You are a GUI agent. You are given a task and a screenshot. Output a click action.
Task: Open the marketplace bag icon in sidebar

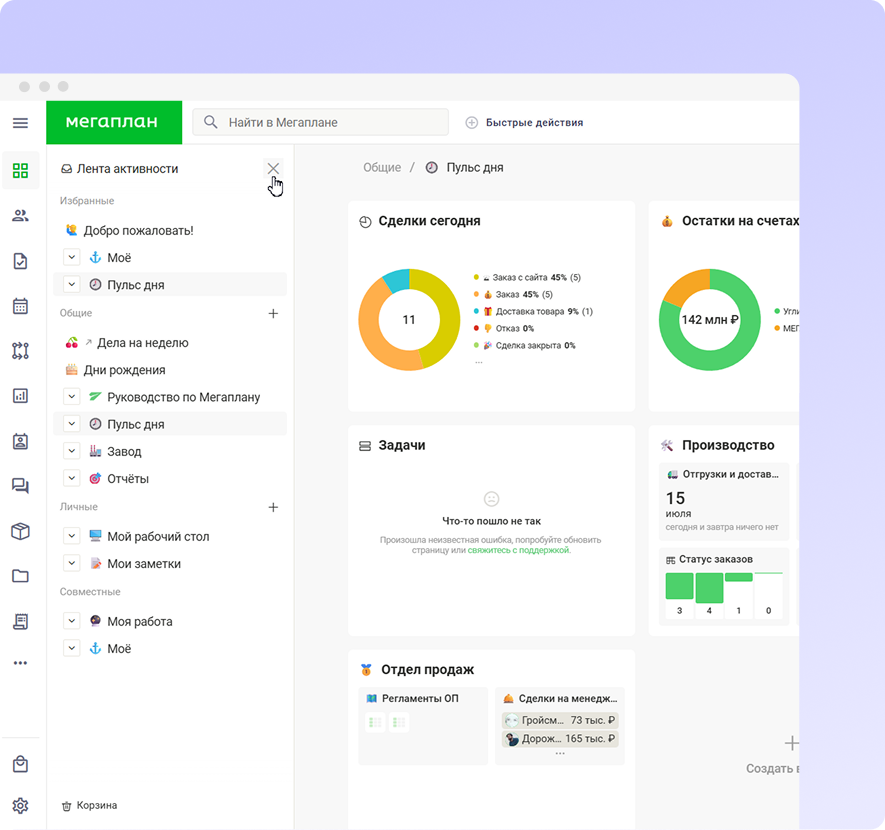pyautogui.click(x=20, y=764)
